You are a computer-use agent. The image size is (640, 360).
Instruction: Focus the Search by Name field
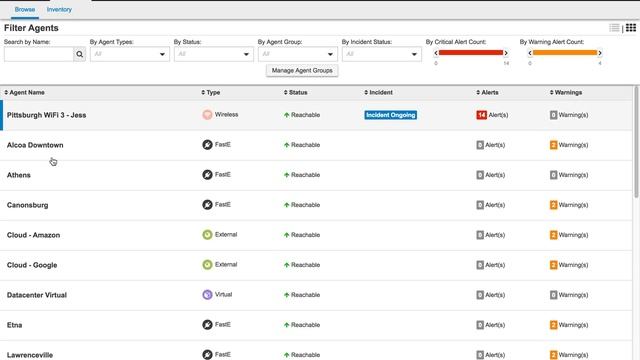(x=39, y=54)
